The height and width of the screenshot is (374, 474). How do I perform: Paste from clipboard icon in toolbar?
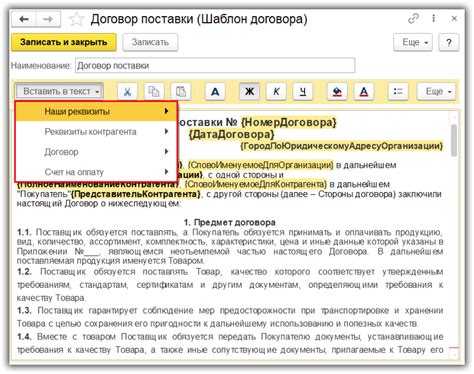click(x=181, y=91)
